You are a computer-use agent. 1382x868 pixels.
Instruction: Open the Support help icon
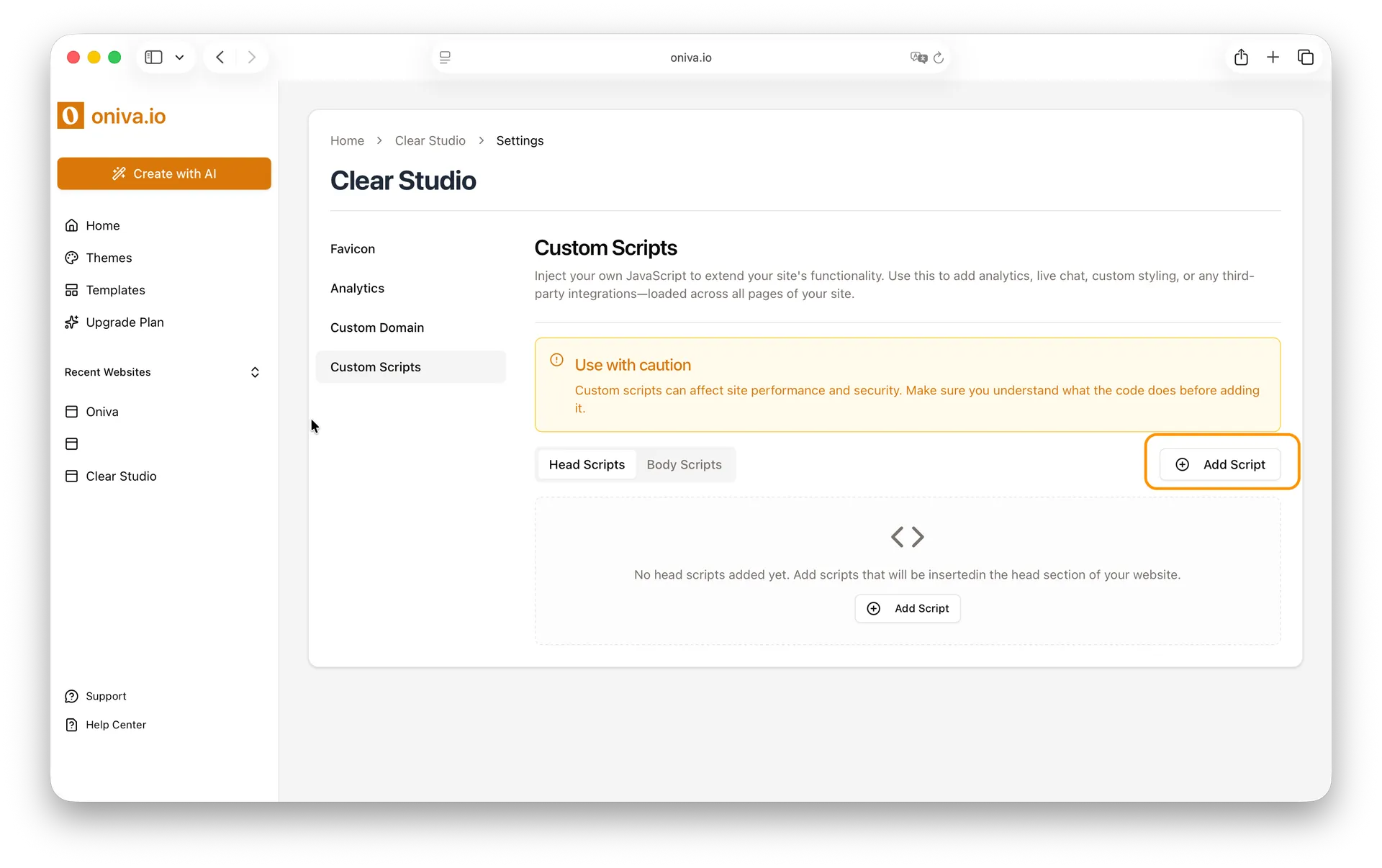click(72, 696)
